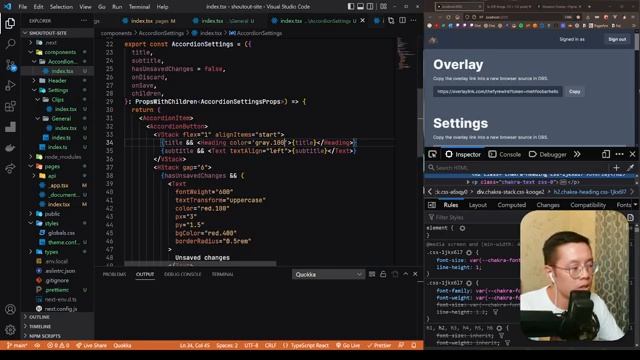Open the Search view in activity bar
Screen dimensions: 640x360
tap(10, 44)
